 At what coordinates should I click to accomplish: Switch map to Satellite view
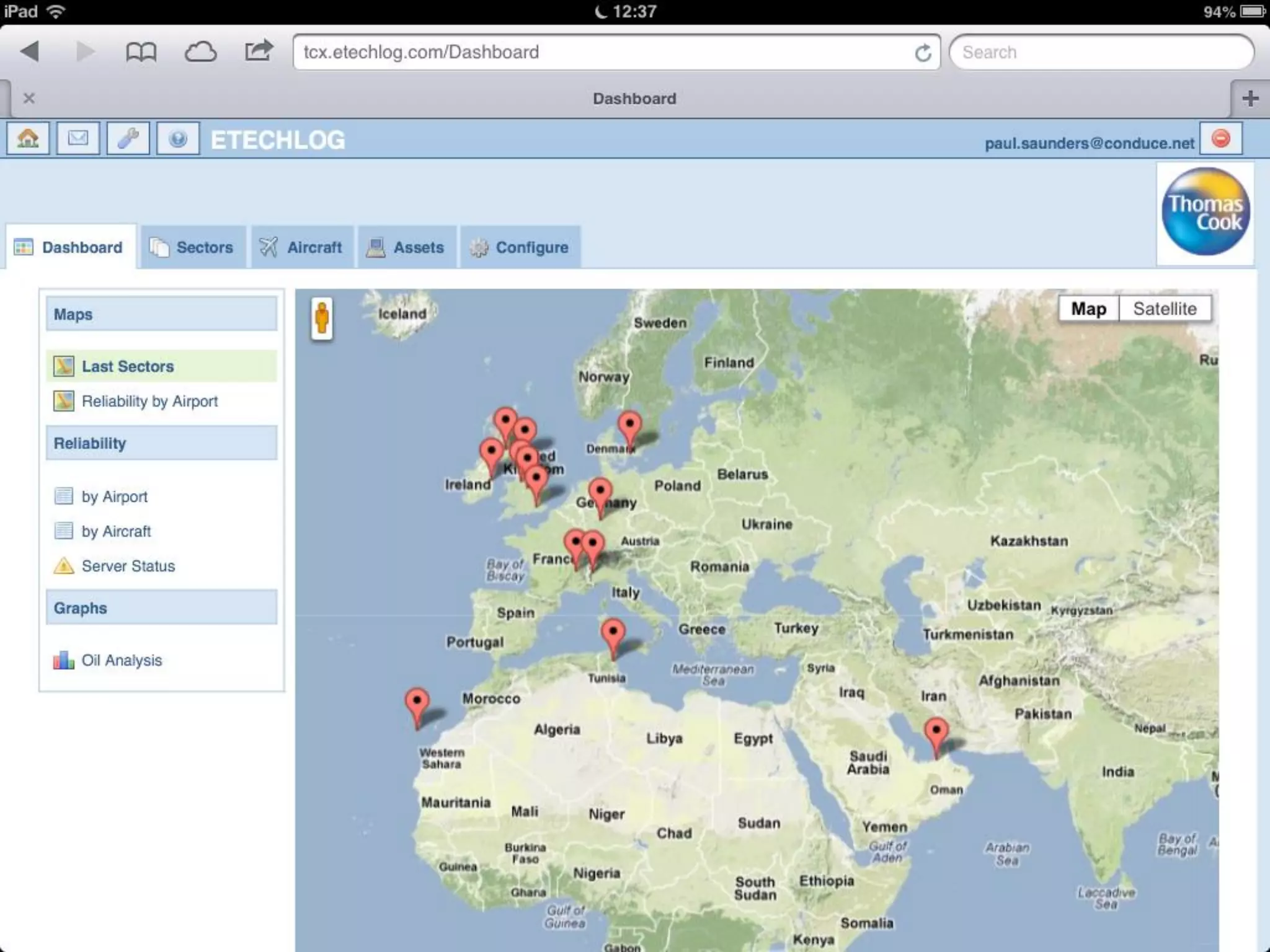1164,309
